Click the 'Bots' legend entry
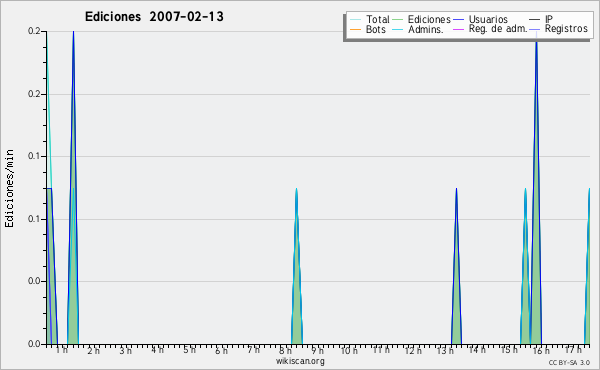Viewport: 600px width, 370px height. coord(368,29)
